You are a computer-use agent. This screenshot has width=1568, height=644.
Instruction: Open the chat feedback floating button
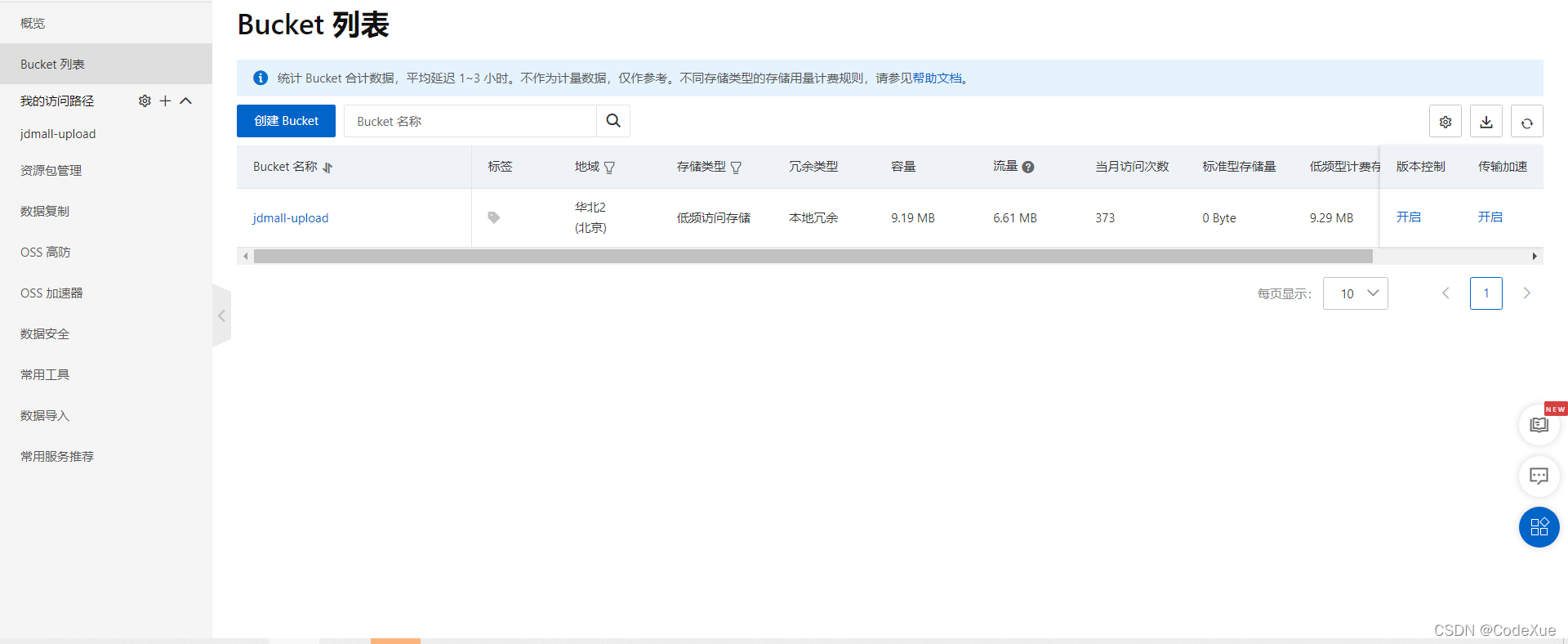[x=1539, y=476]
